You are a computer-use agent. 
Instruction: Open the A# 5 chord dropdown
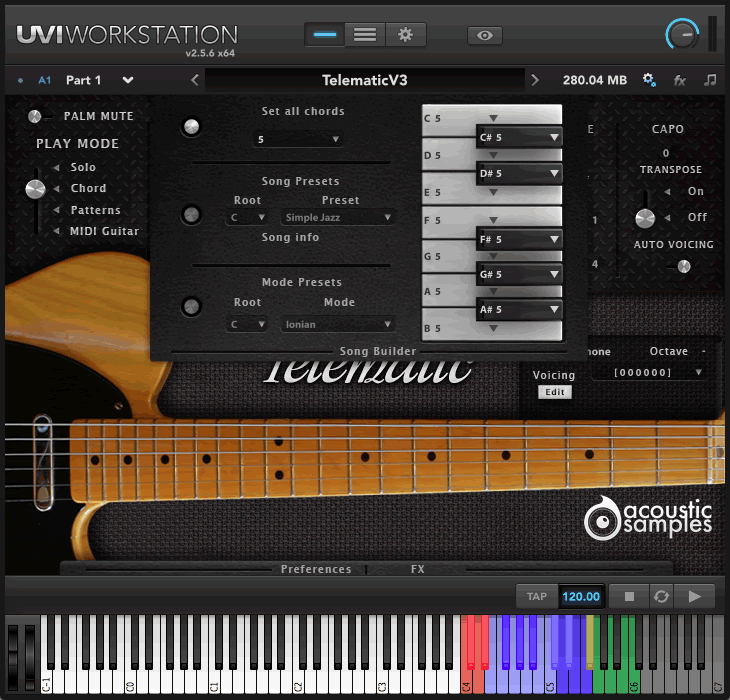pos(519,310)
